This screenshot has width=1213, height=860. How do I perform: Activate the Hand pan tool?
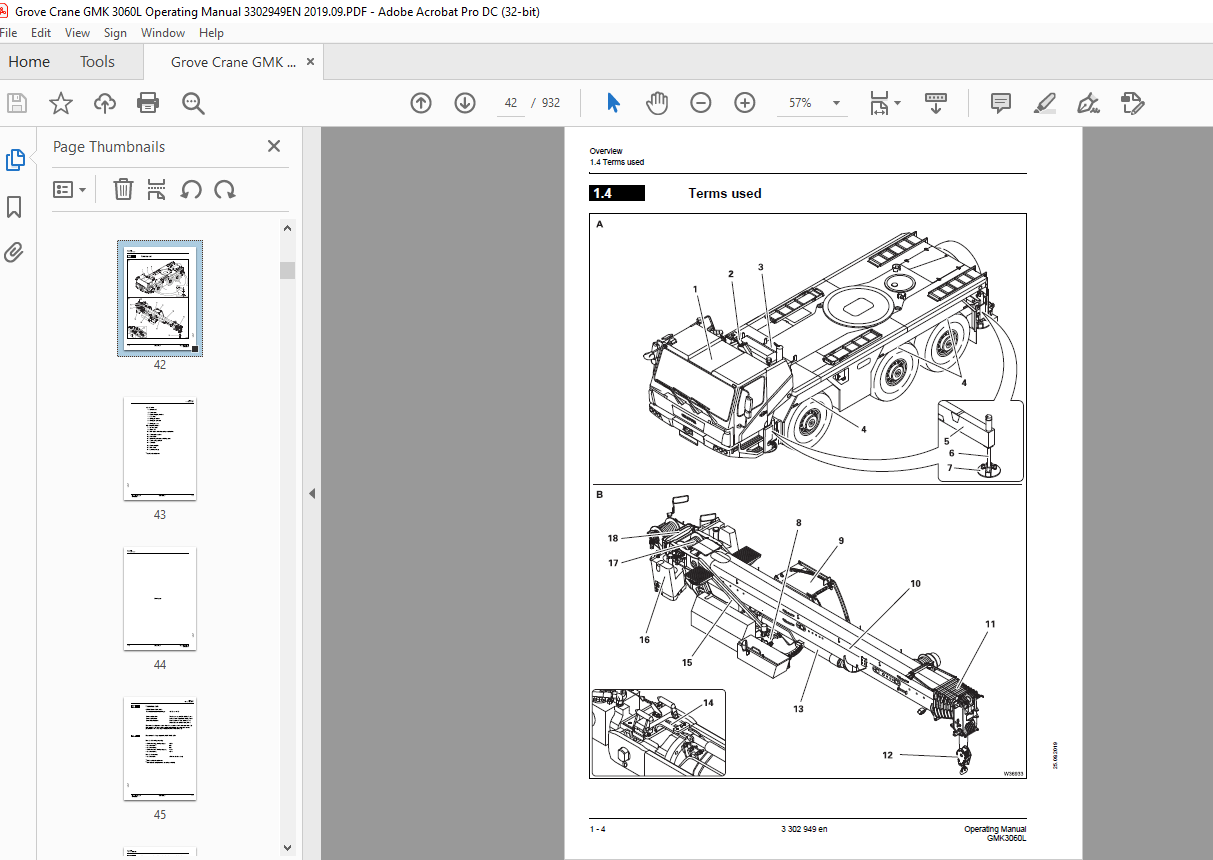657,103
